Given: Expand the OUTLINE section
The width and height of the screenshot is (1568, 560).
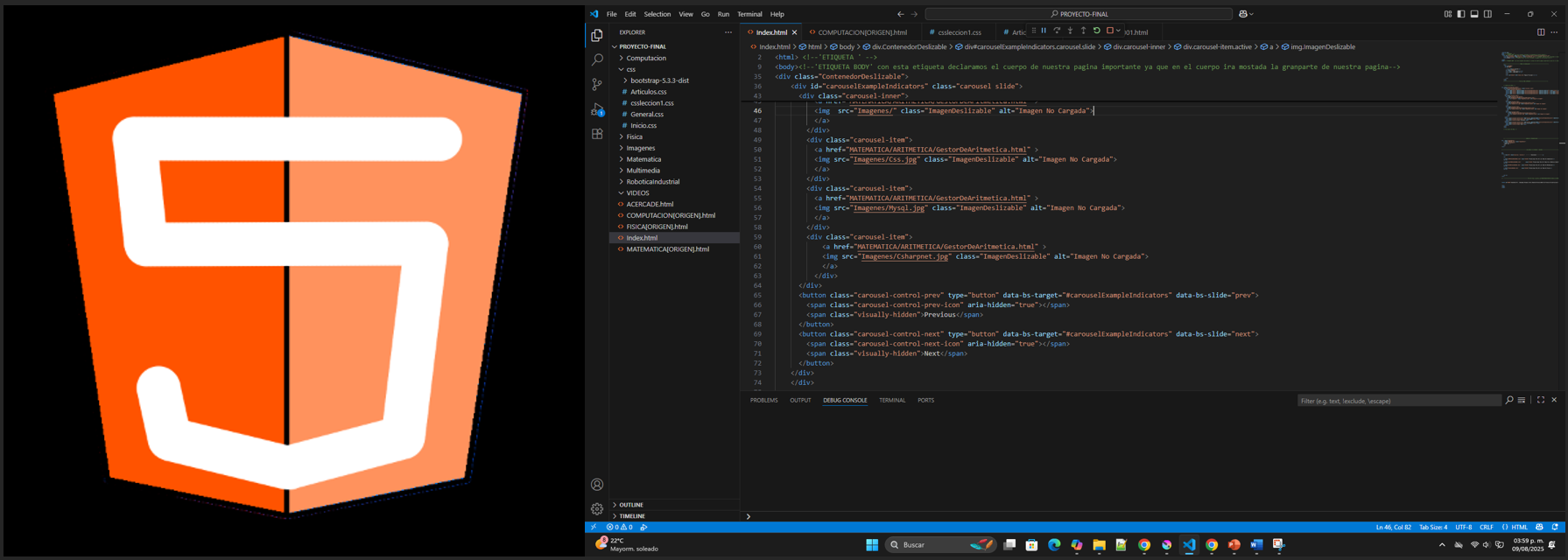Looking at the screenshot, I should pyautogui.click(x=674, y=505).
